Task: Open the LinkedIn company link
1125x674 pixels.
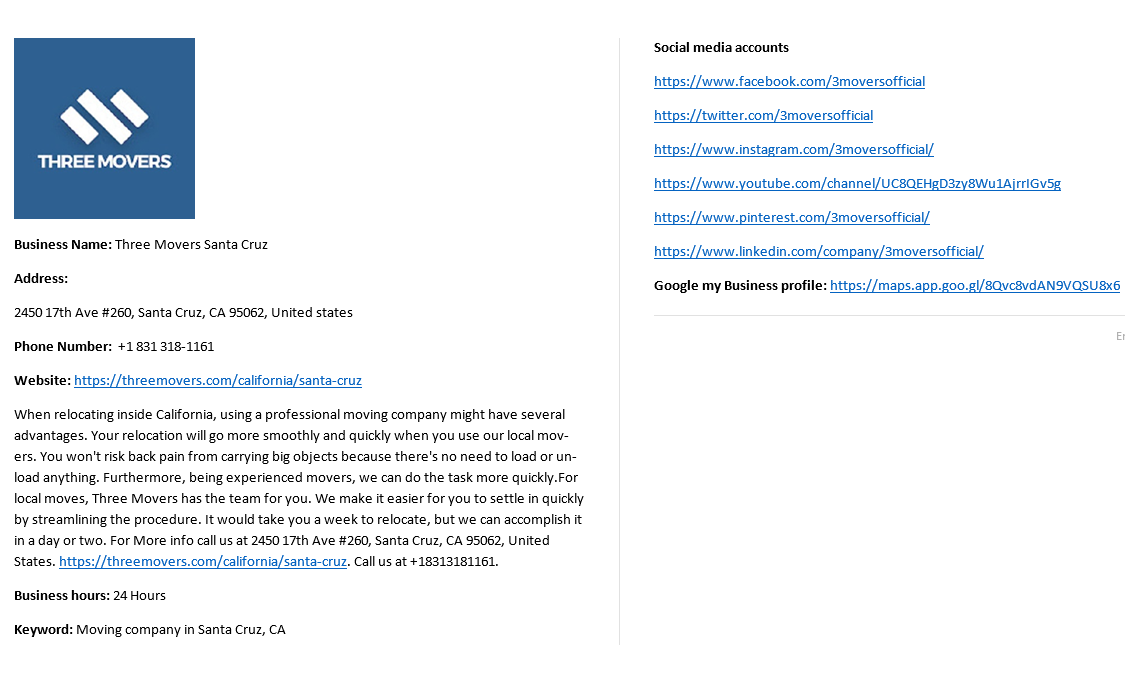Action: point(818,251)
